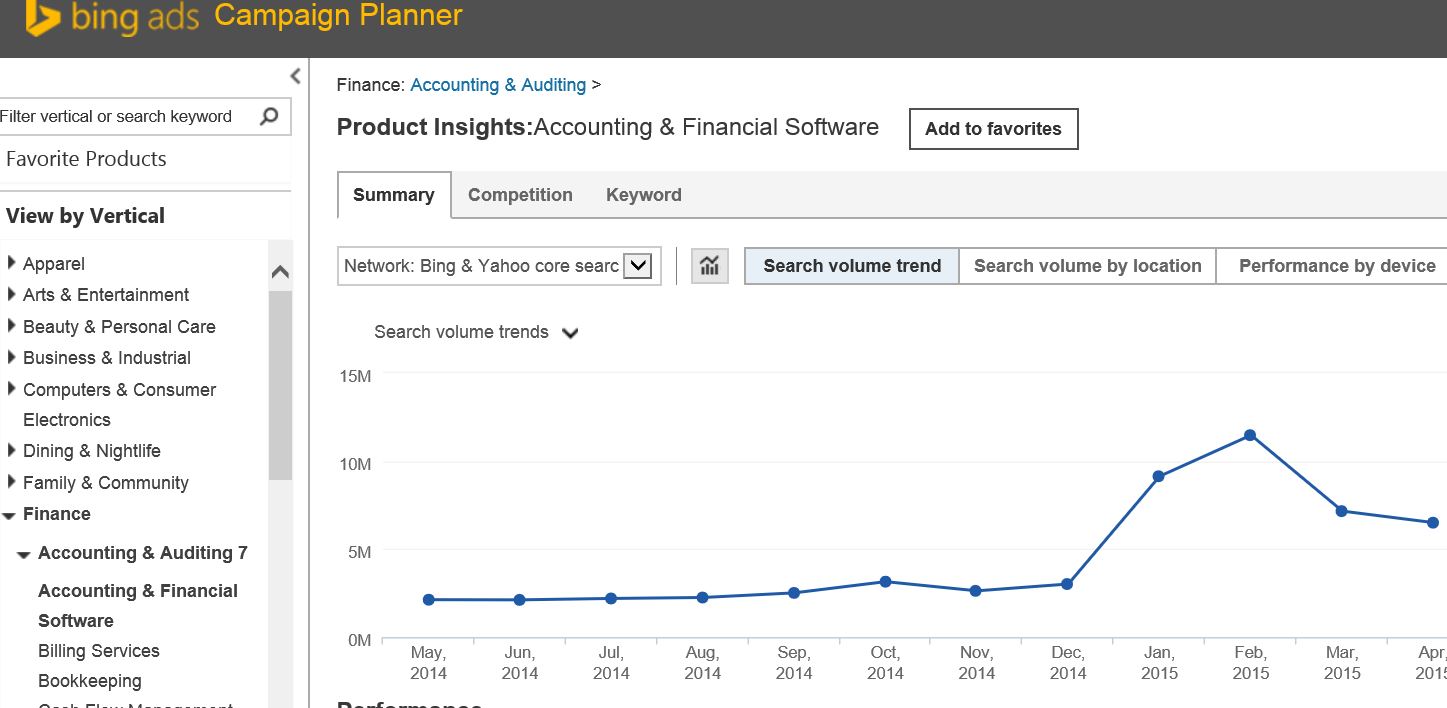This screenshot has width=1447, height=708.
Task: Click the 5M y-axis label
Action: click(359, 552)
